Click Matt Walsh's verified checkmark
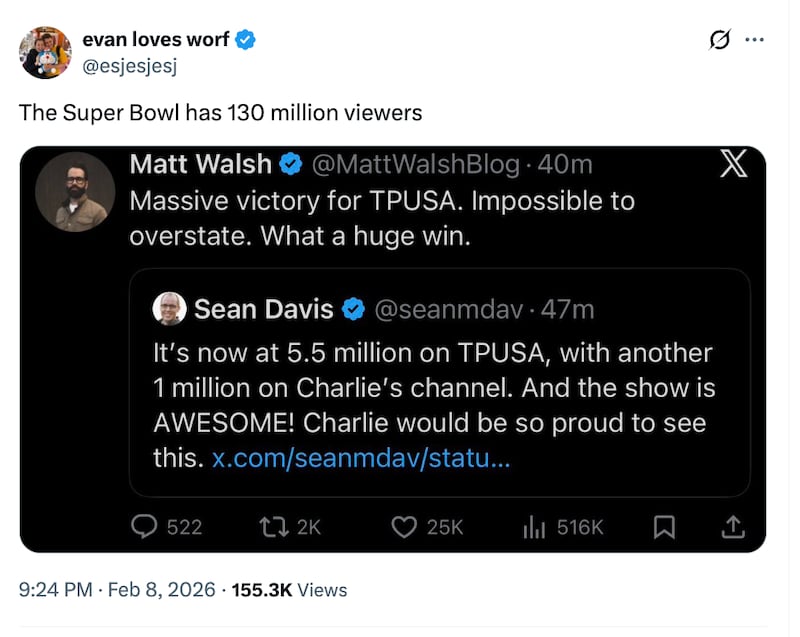 [x=291, y=164]
